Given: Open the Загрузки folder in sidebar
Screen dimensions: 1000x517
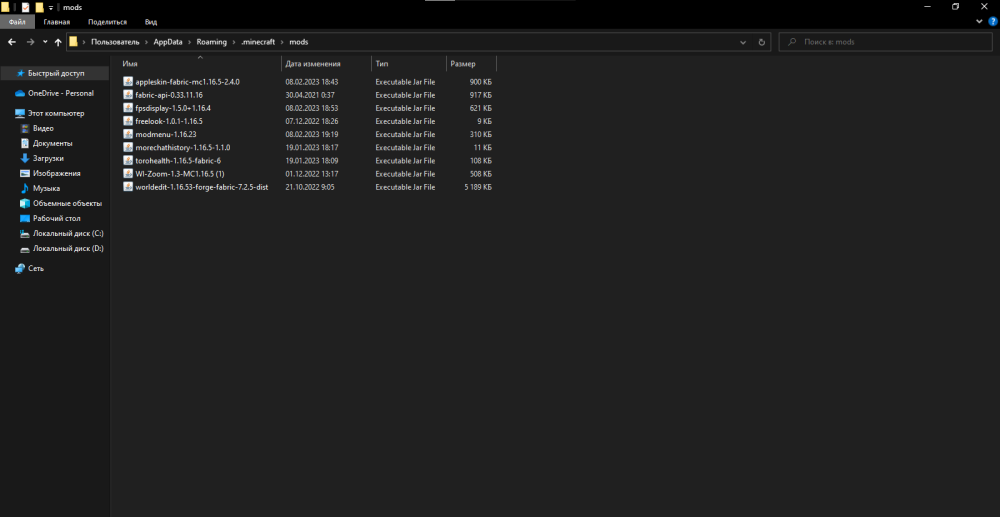Looking at the screenshot, I should pyautogui.click(x=48, y=158).
